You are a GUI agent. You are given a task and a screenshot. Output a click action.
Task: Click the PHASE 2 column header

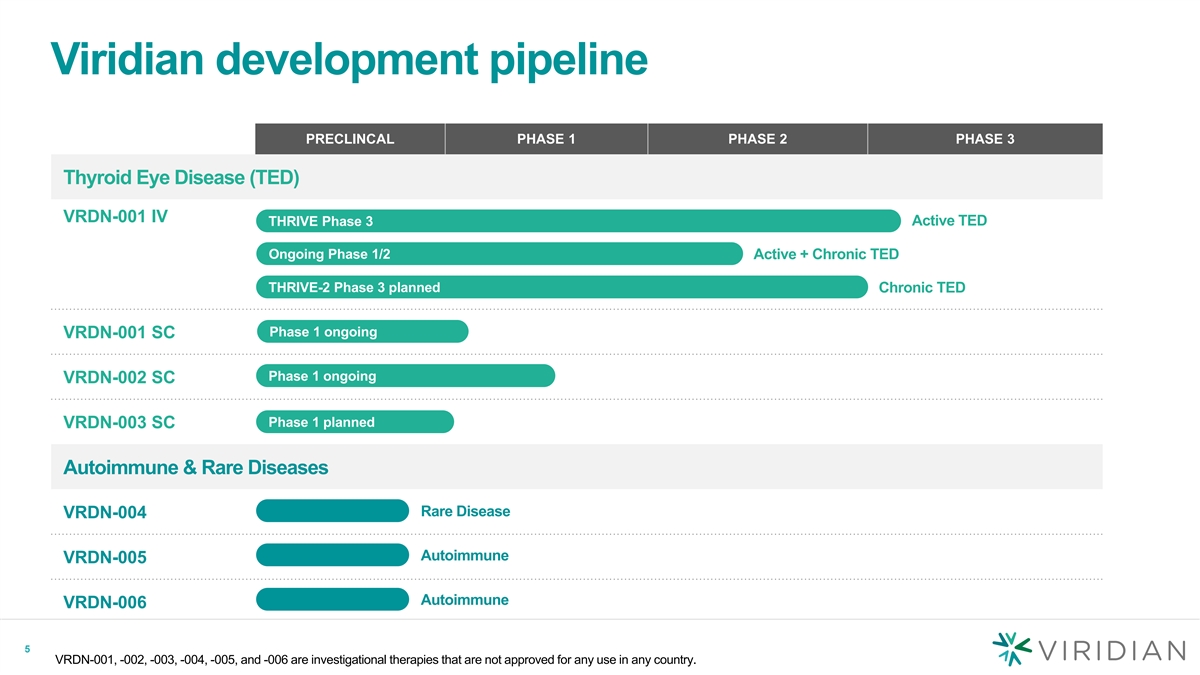click(757, 139)
